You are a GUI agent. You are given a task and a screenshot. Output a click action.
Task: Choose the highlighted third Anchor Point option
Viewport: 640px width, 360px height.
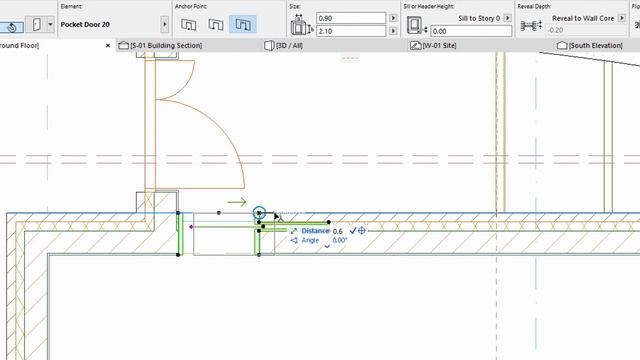[243, 24]
